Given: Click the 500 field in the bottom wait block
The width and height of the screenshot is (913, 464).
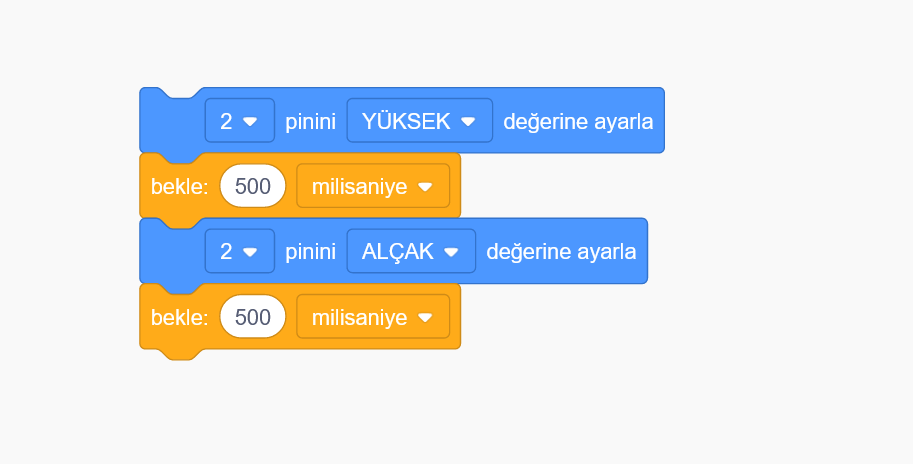Looking at the screenshot, I should pos(253,317).
